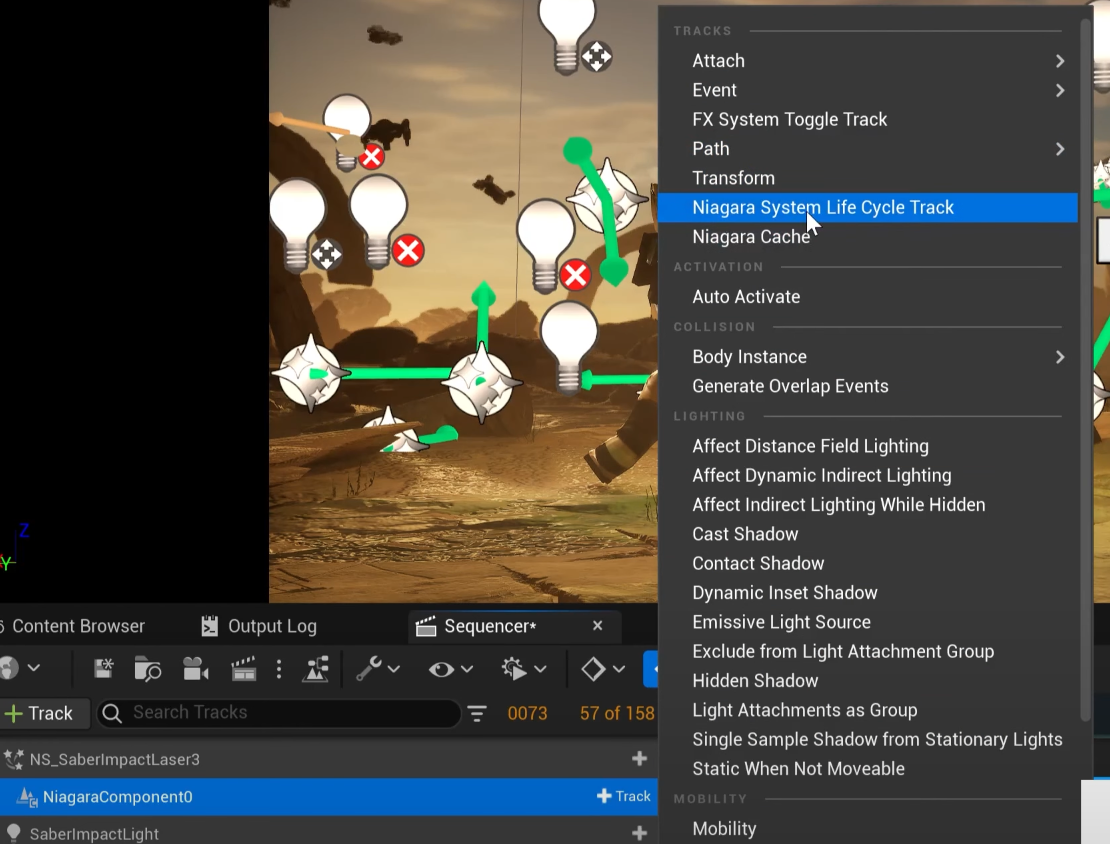Open the diamond Key Options dropdown

pos(603,669)
